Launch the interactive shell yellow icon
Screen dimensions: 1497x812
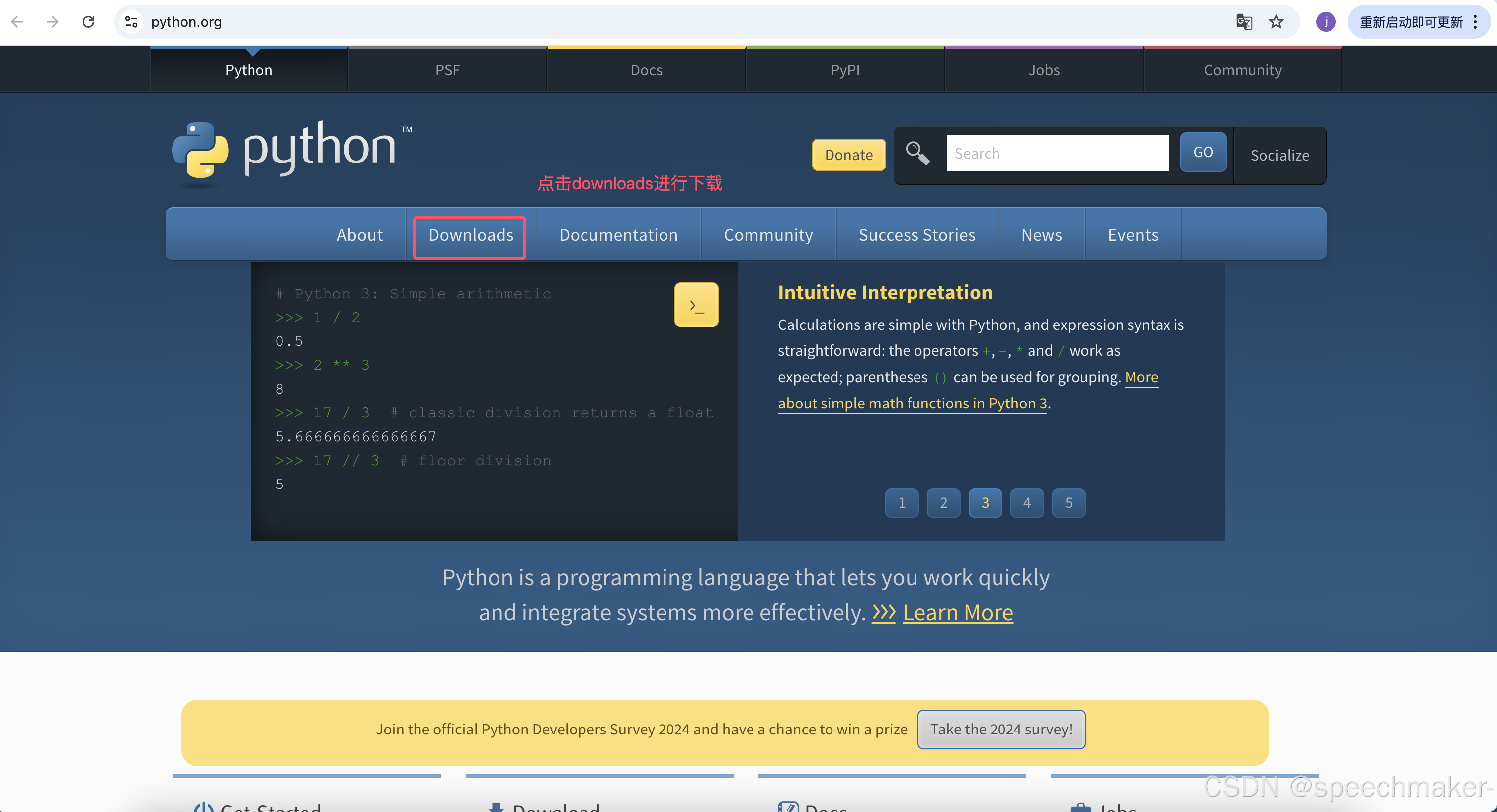pos(696,305)
